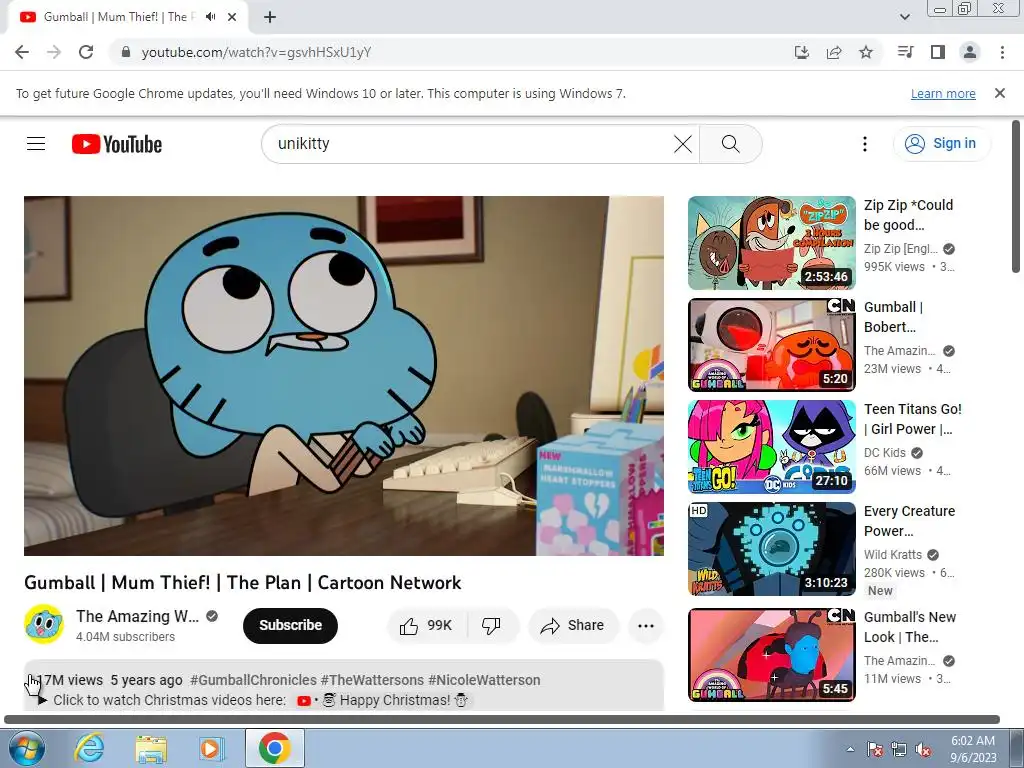The width and height of the screenshot is (1024, 768).
Task: Run the search with magnifier button
Action: [x=731, y=144]
